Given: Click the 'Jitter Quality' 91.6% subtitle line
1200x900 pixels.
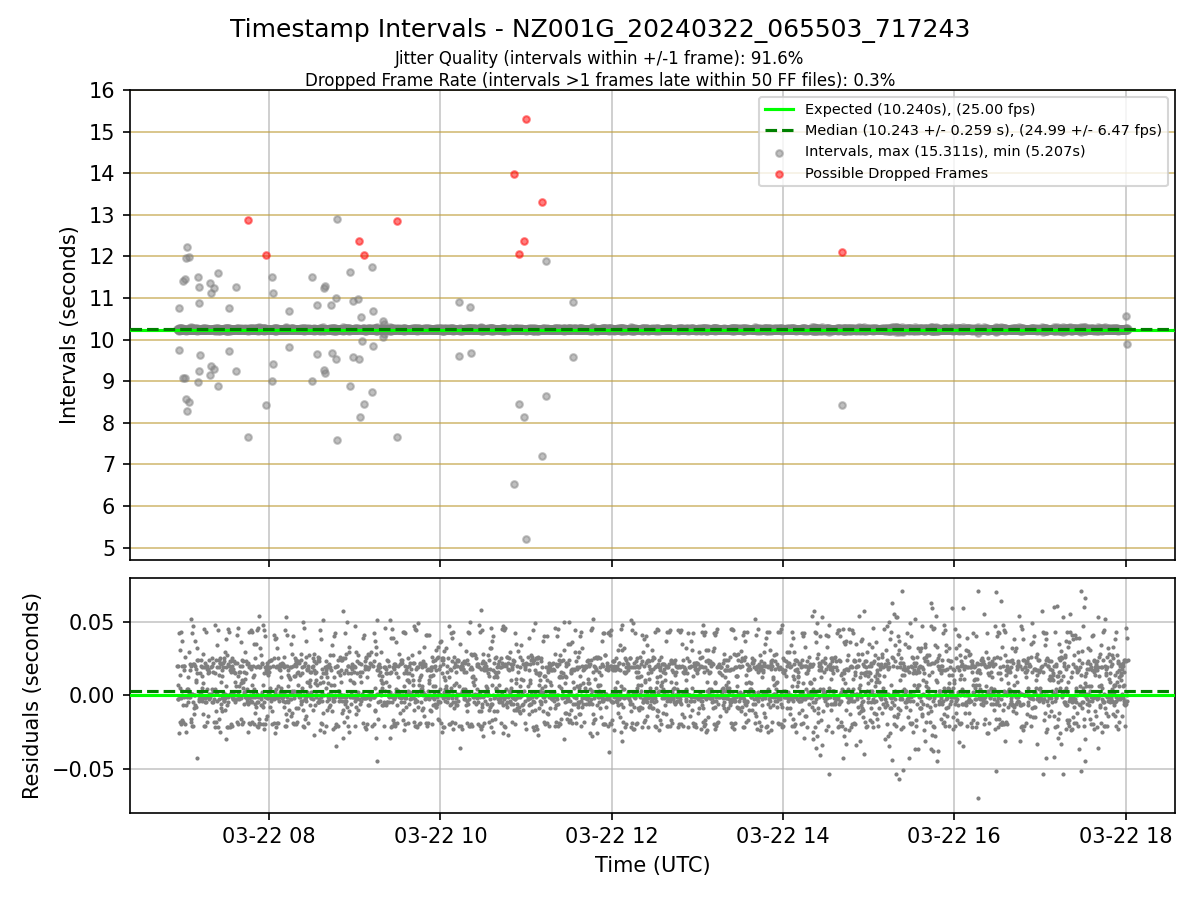Looking at the screenshot, I should click(x=599, y=58).
